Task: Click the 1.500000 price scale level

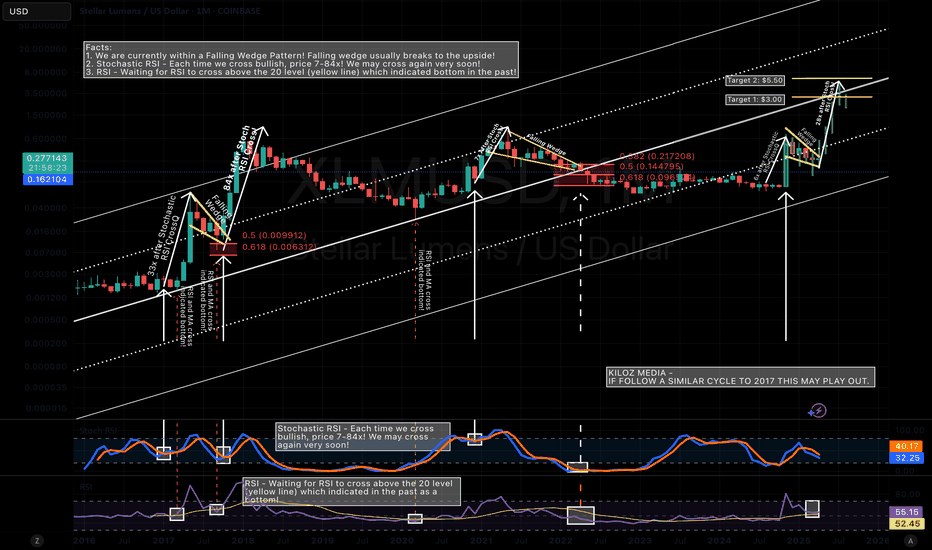Action: pos(45,115)
